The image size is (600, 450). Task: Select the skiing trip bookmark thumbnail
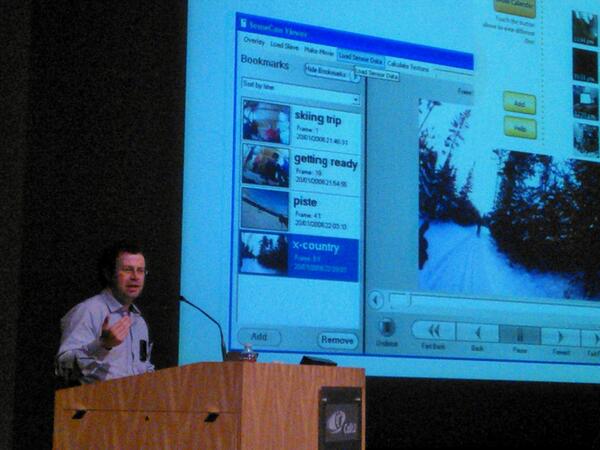(x=267, y=122)
